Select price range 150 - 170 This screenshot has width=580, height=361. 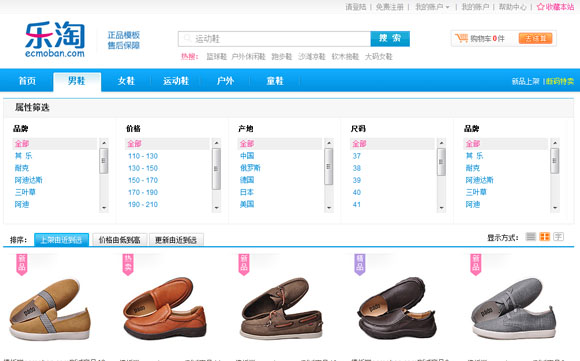coord(143,180)
